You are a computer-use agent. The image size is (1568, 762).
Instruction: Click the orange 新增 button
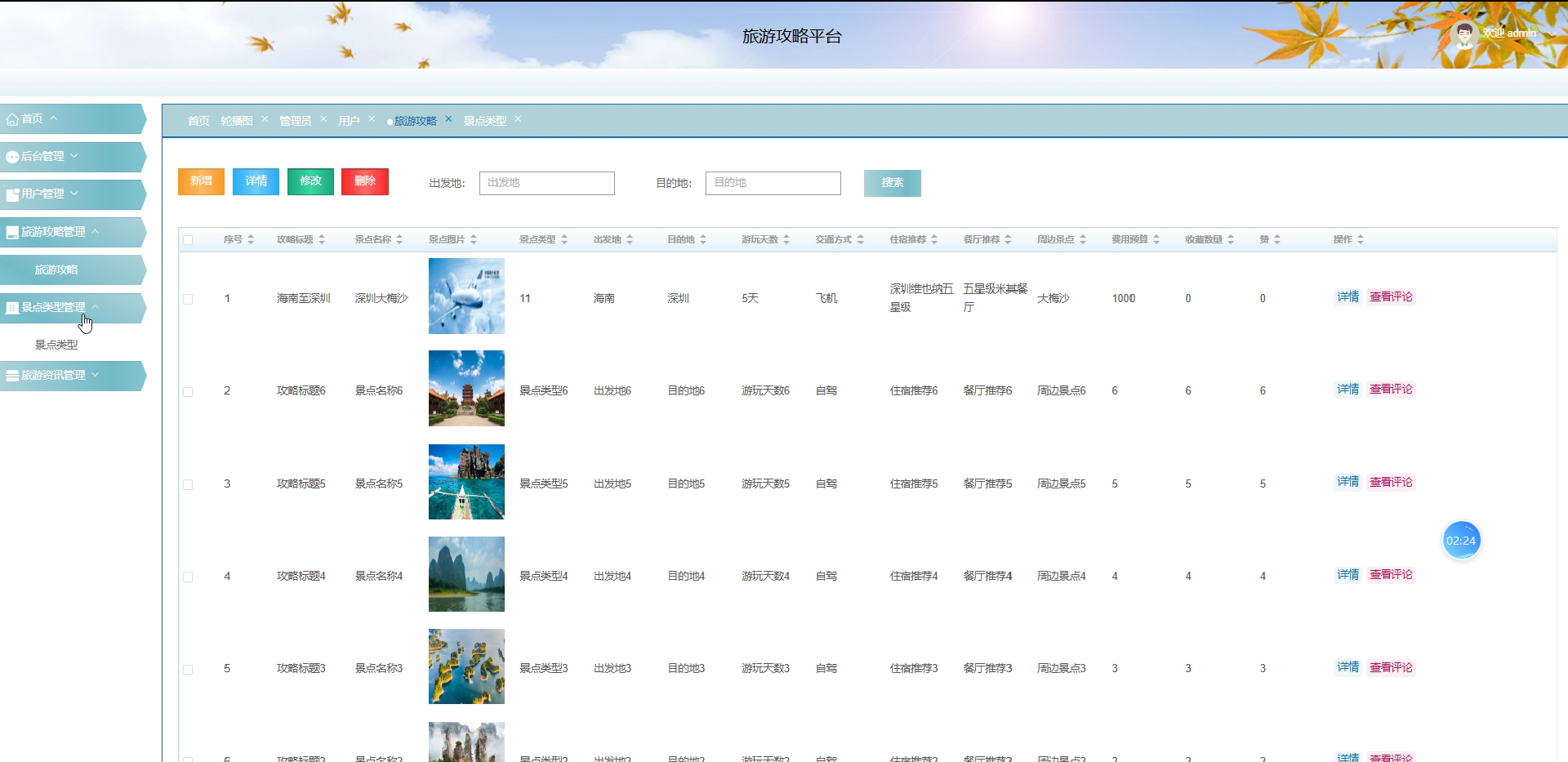point(201,181)
